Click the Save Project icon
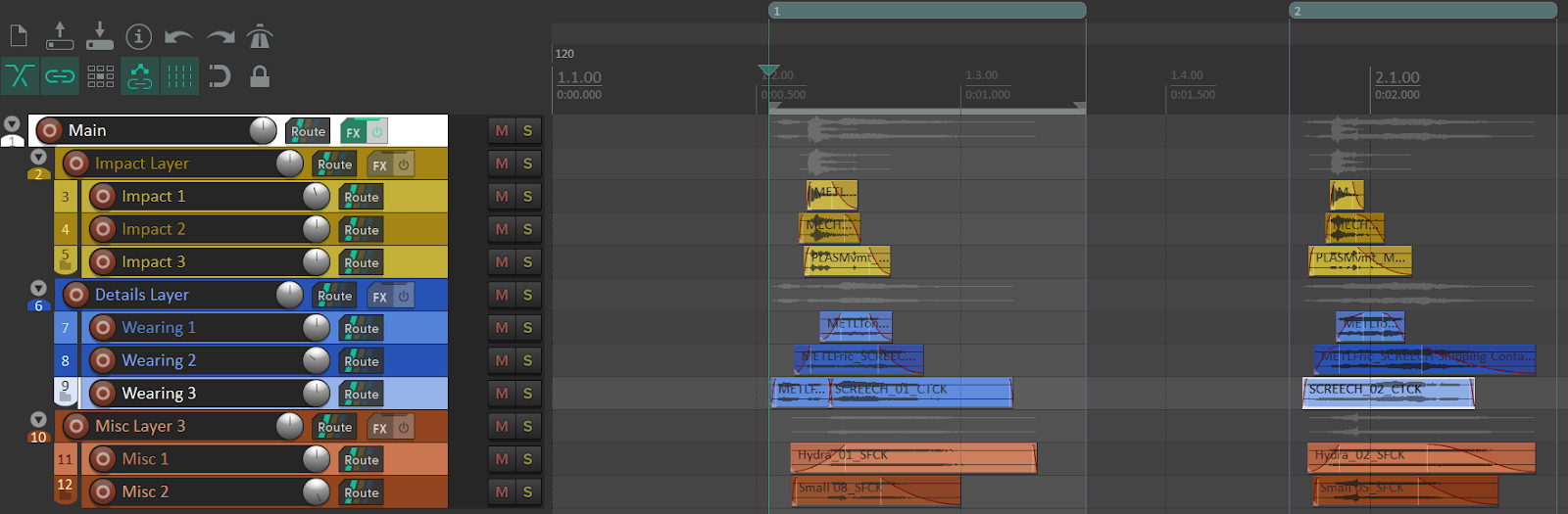Viewport: 1568px width, 514px height. (x=99, y=36)
